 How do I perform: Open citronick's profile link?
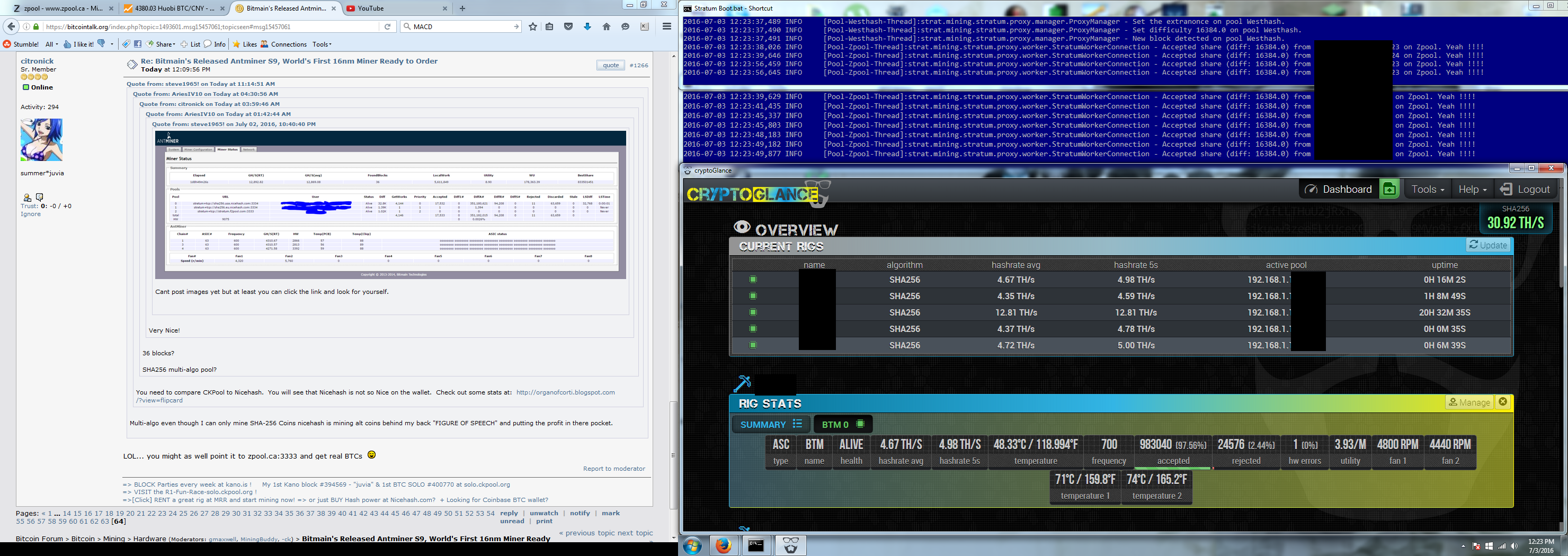click(x=37, y=61)
